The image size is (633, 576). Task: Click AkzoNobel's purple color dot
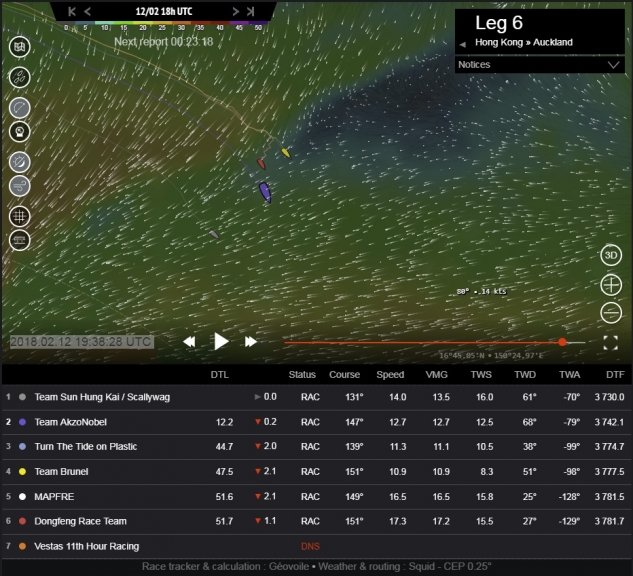click(23, 422)
